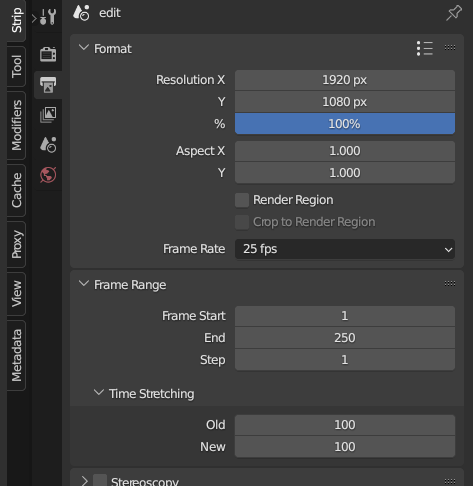
Task: Click the scene icon beside 'edit'
Action: (81, 13)
